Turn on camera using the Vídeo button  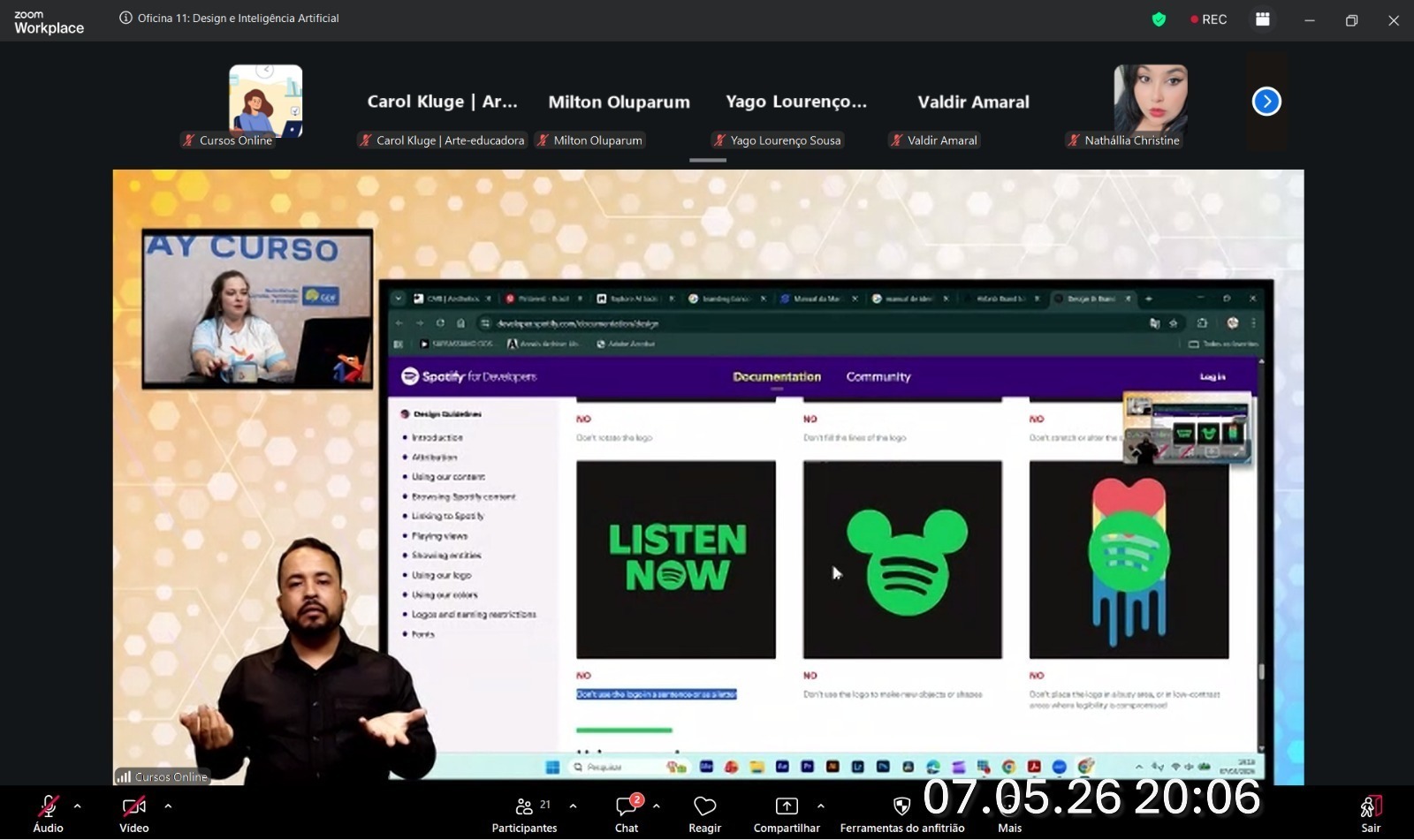point(133,813)
